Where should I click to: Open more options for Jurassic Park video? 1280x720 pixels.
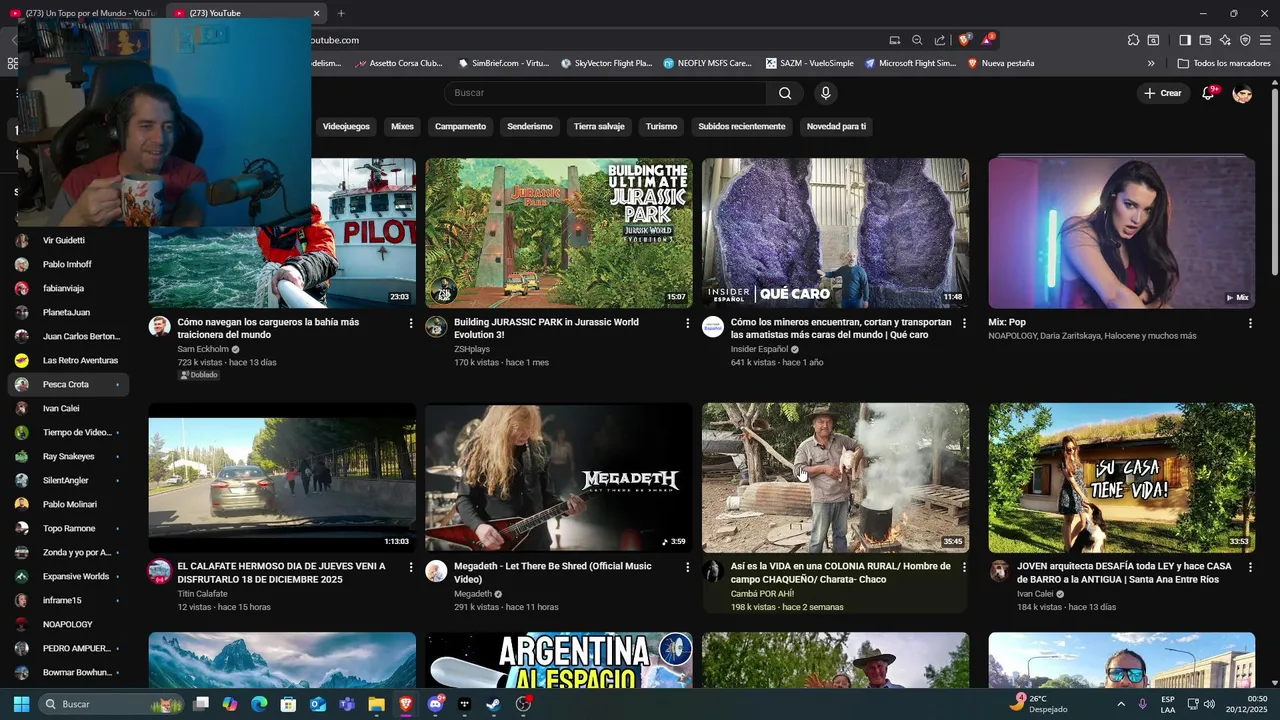pos(687,323)
